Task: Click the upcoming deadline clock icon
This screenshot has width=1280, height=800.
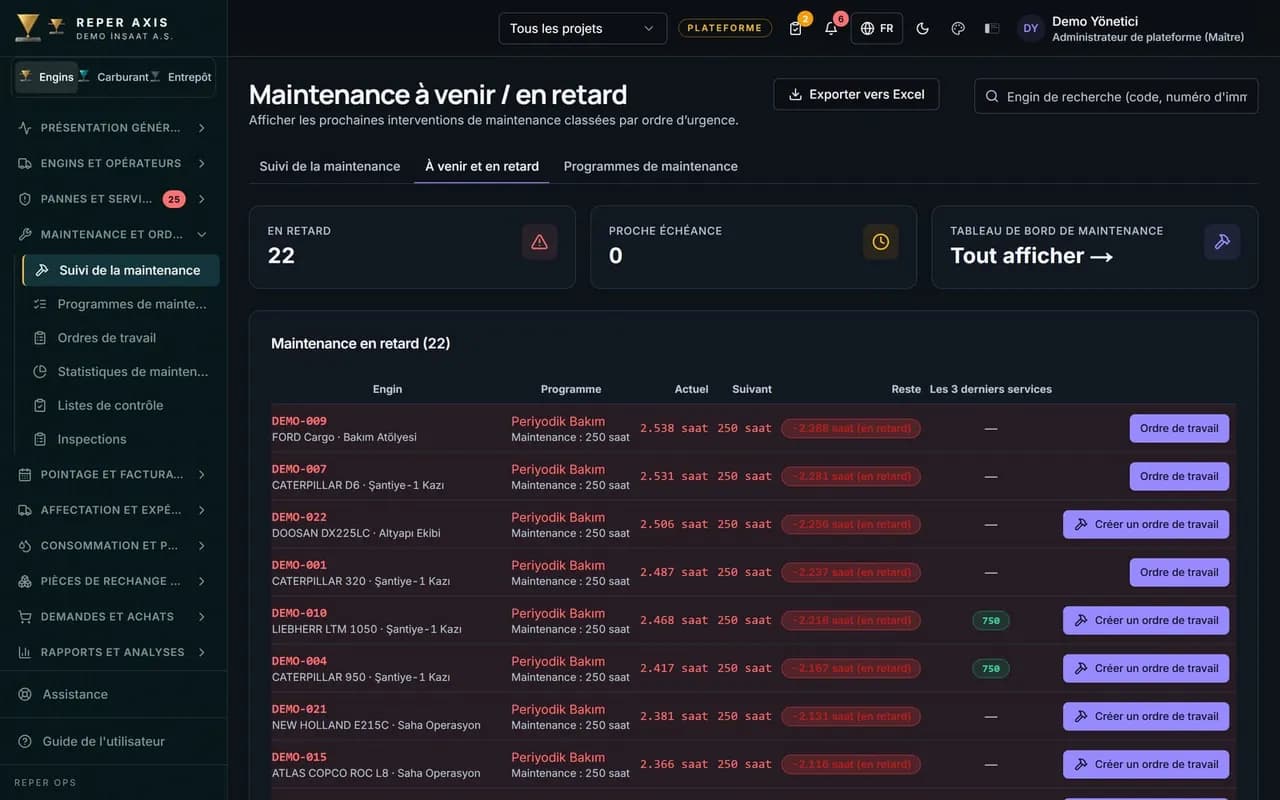Action: pos(881,242)
